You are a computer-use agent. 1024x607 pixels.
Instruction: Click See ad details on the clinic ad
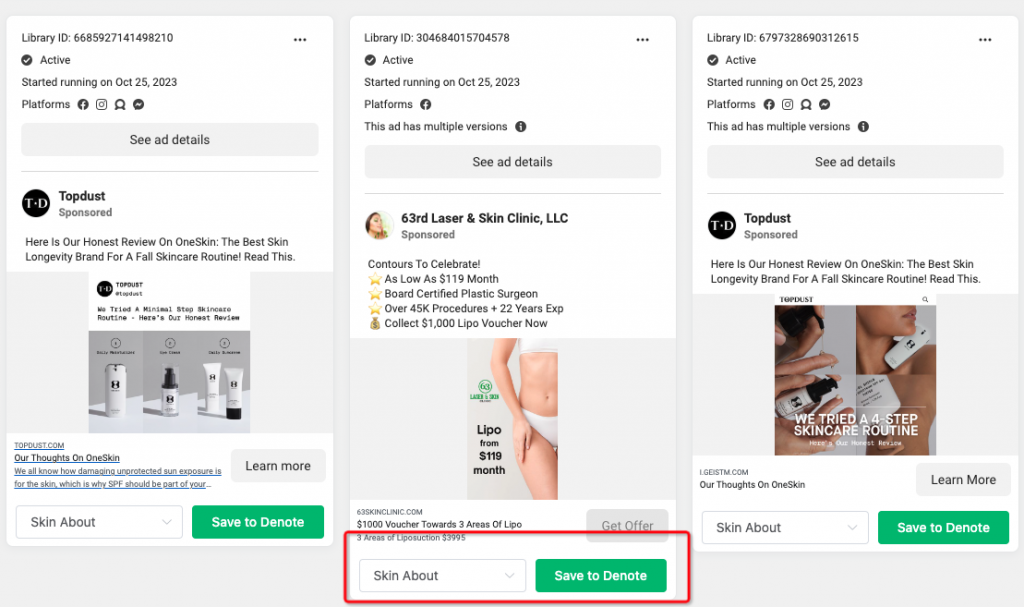tap(512, 161)
